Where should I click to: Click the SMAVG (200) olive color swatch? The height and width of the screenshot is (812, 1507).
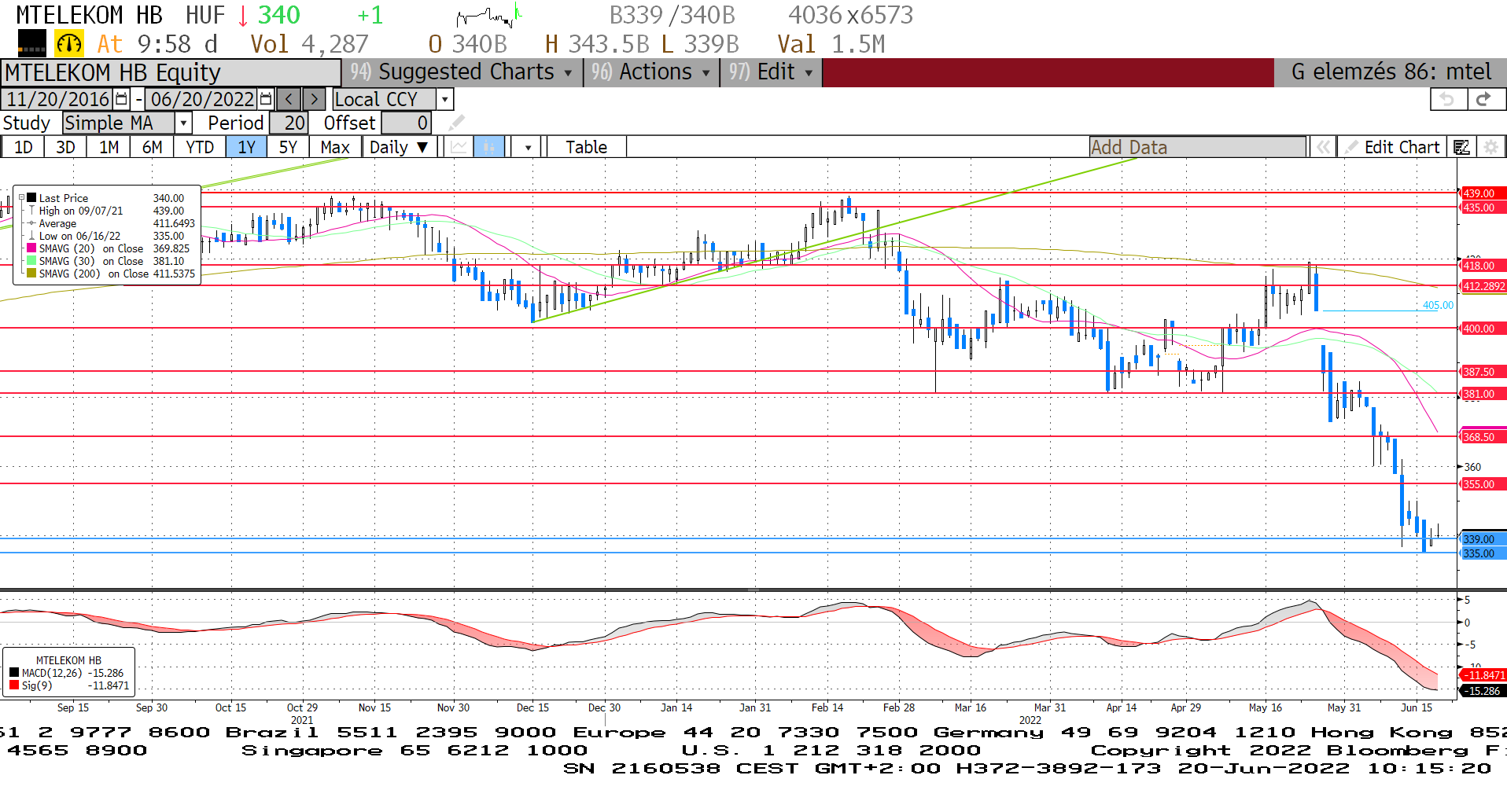pyautogui.click(x=31, y=274)
